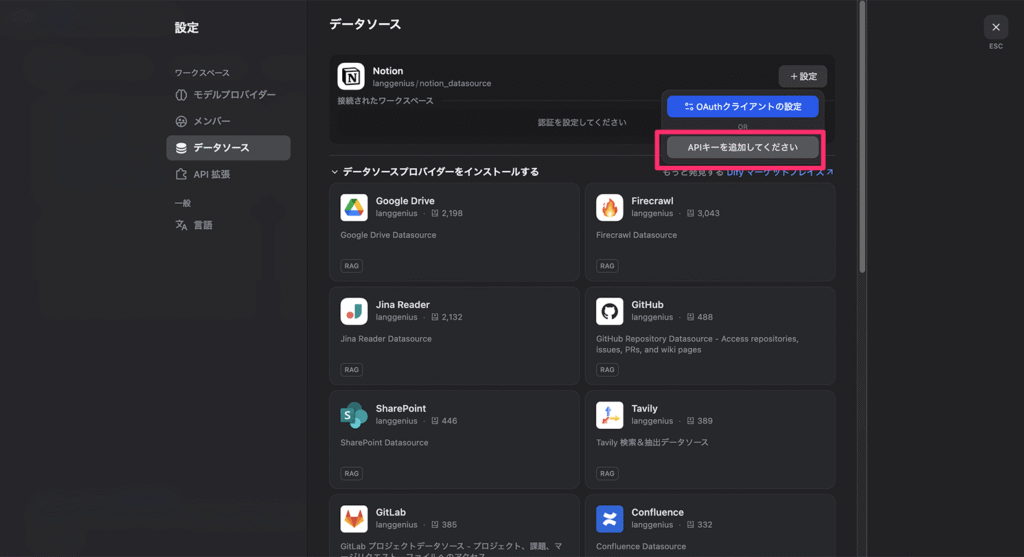Close settings with the X button
1024x557 pixels.
tap(995, 27)
